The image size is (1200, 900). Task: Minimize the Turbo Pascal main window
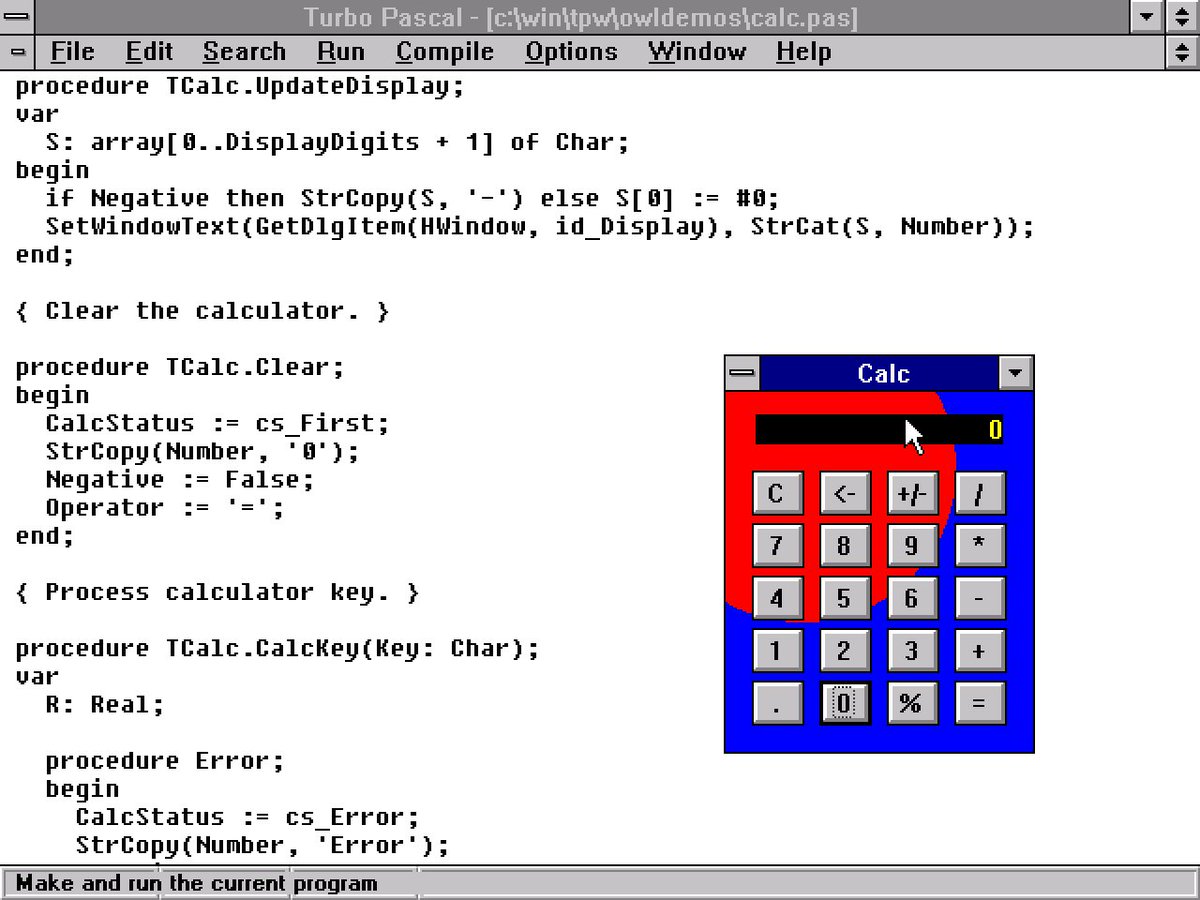click(x=1147, y=17)
